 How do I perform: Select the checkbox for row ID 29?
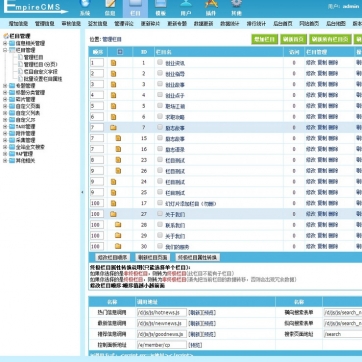tap(160, 235)
